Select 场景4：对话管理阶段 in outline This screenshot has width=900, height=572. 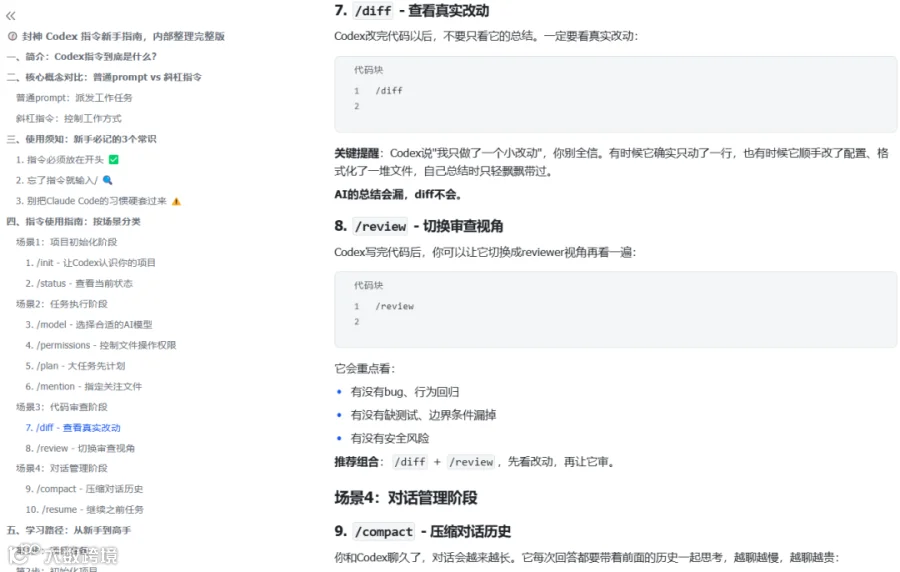[x=62, y=468]
